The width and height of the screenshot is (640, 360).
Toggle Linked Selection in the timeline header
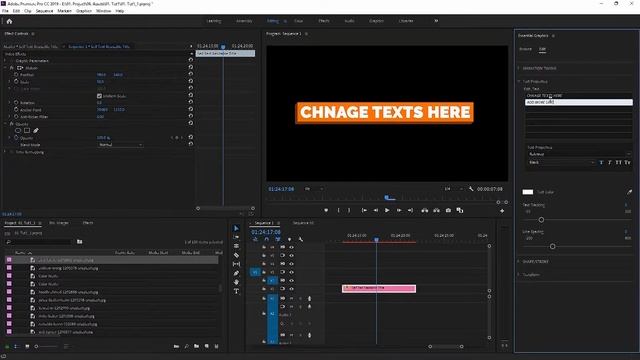278,239
